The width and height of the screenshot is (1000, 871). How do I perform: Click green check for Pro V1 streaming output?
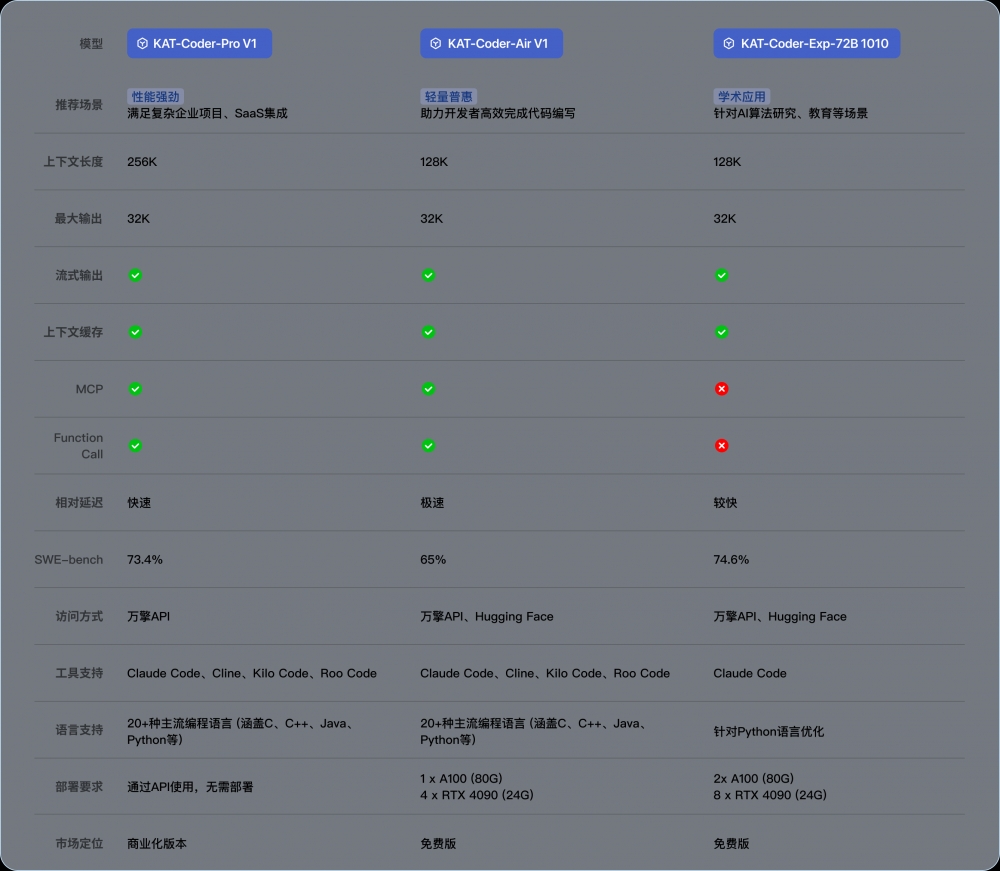pyautogui.click(x=135, y=275)
